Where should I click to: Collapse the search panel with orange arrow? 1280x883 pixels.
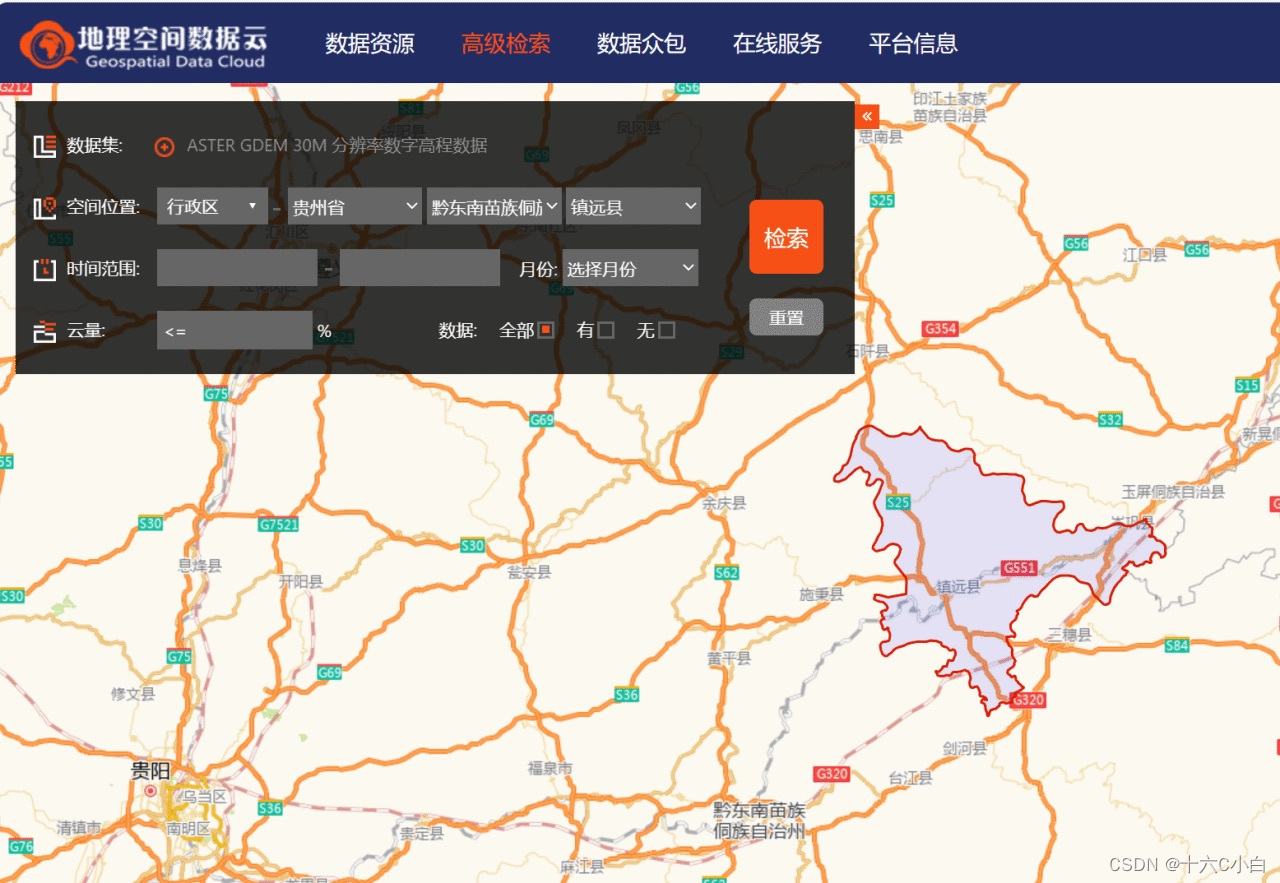click(867, 116)
